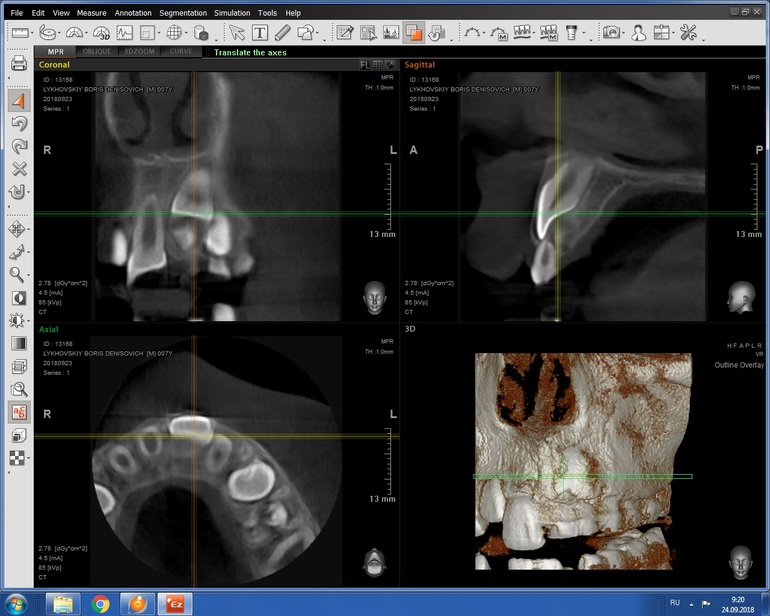This screenshot has width=770, height=616.
Task: Toggle the text overlay button in sidebar
Action: click(18, 412)
